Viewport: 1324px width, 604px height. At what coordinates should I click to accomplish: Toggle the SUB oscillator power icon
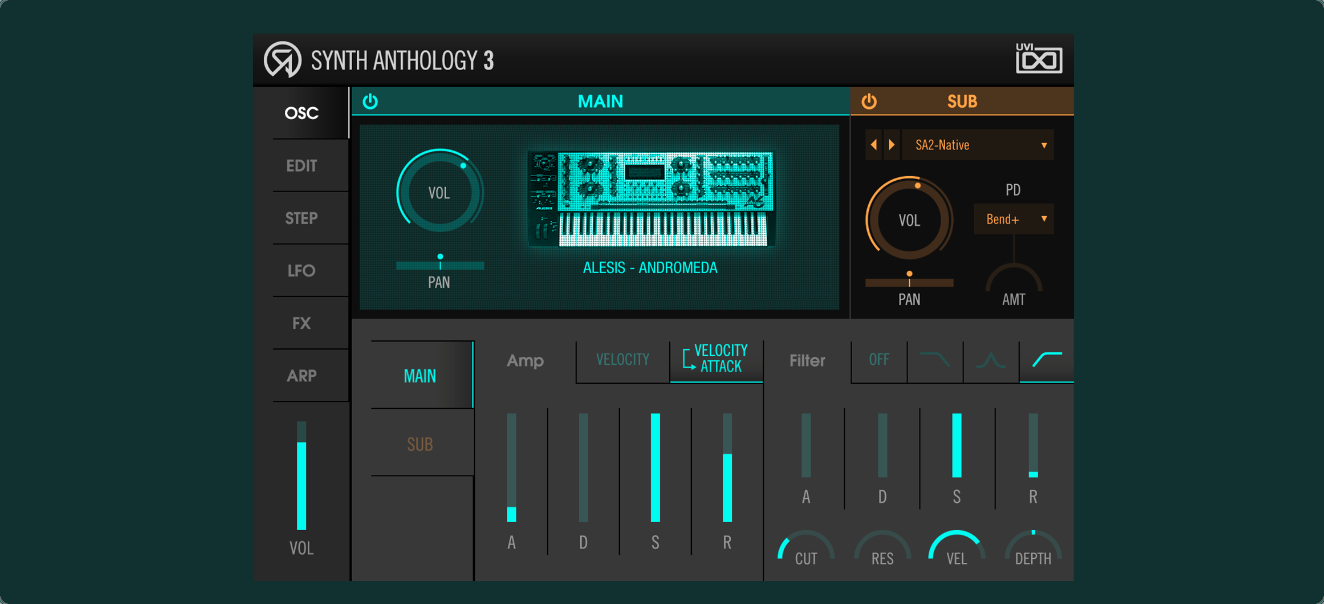pos(869,101)
